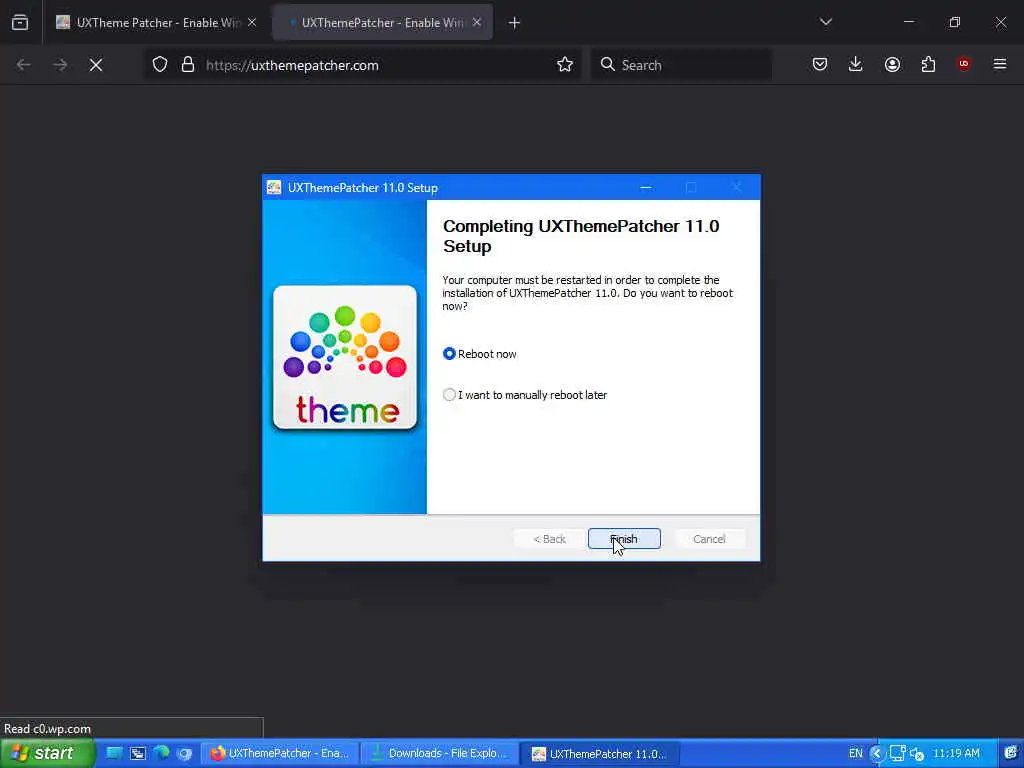Viewport: 1024px width, 768px height.
Task: Open the uBlock Origin extension icon
Action: 964,64
